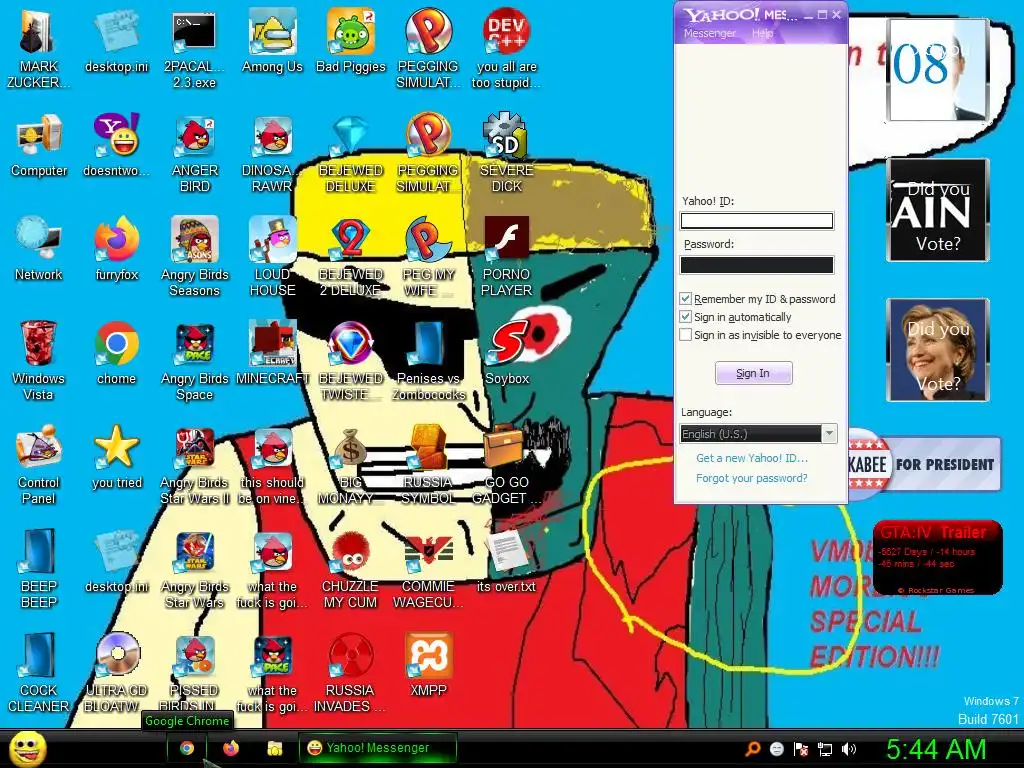Open the ANGER BIRD shortcut
This screenshot has height=768, width=1024.
click(195, 153)
